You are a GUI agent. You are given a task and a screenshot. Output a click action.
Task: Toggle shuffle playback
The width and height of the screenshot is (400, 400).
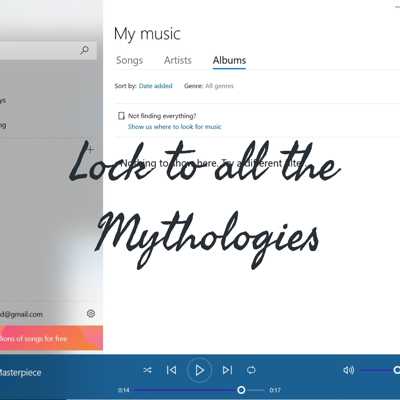(147, 370)
